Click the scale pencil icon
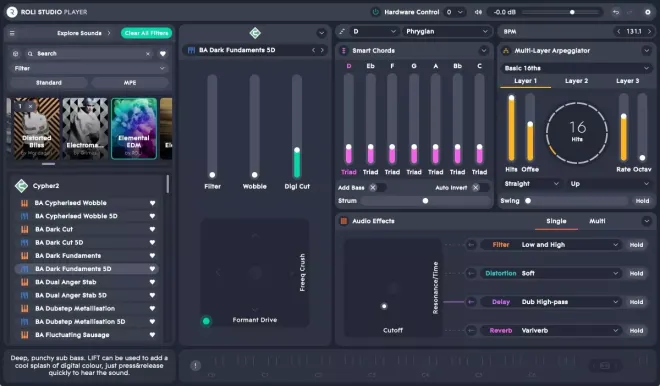The height and width of the screenshot is (386, 660). pyautogui.click(x=342, y=32)
